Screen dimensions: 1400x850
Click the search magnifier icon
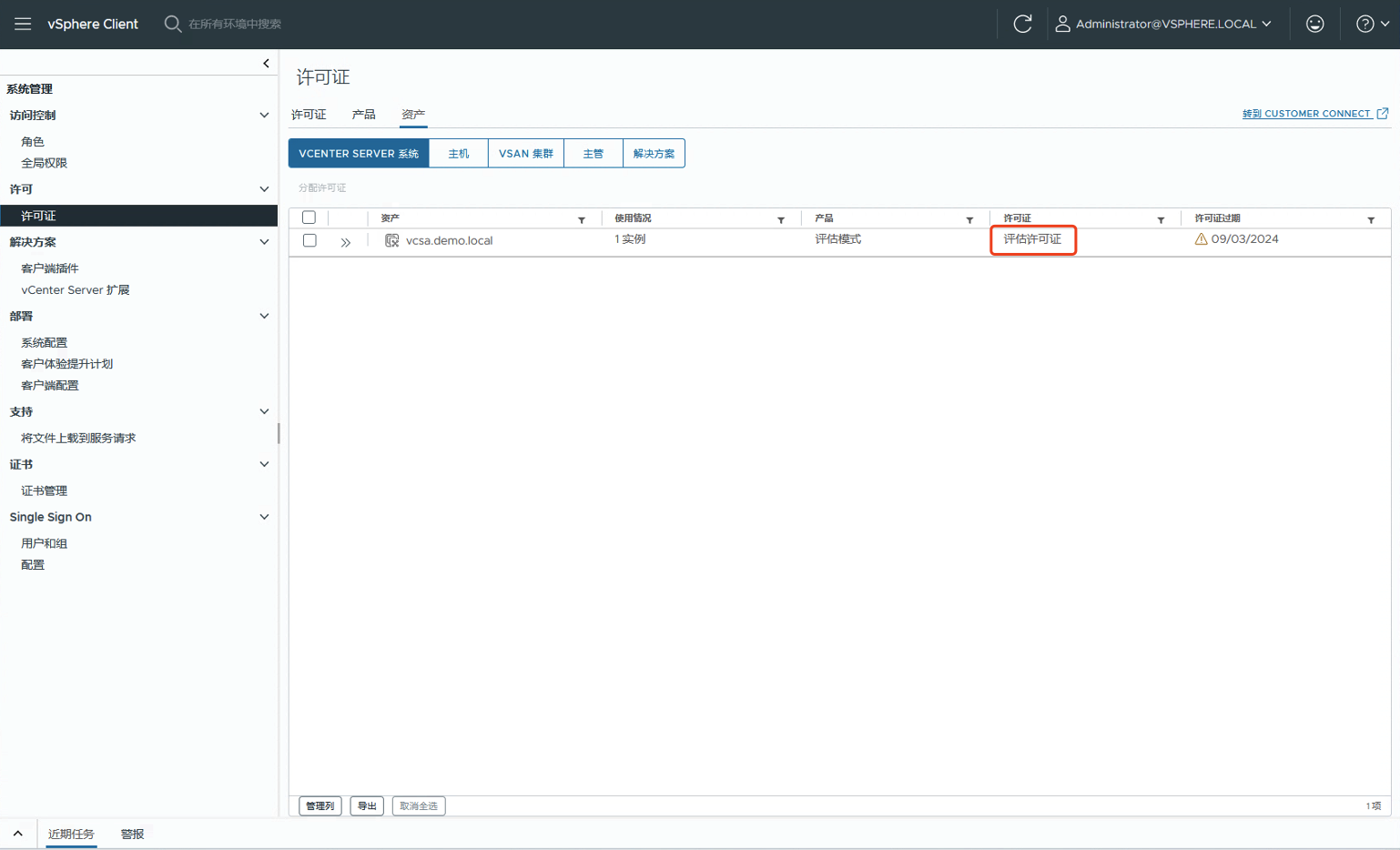(x=172, y=24)
